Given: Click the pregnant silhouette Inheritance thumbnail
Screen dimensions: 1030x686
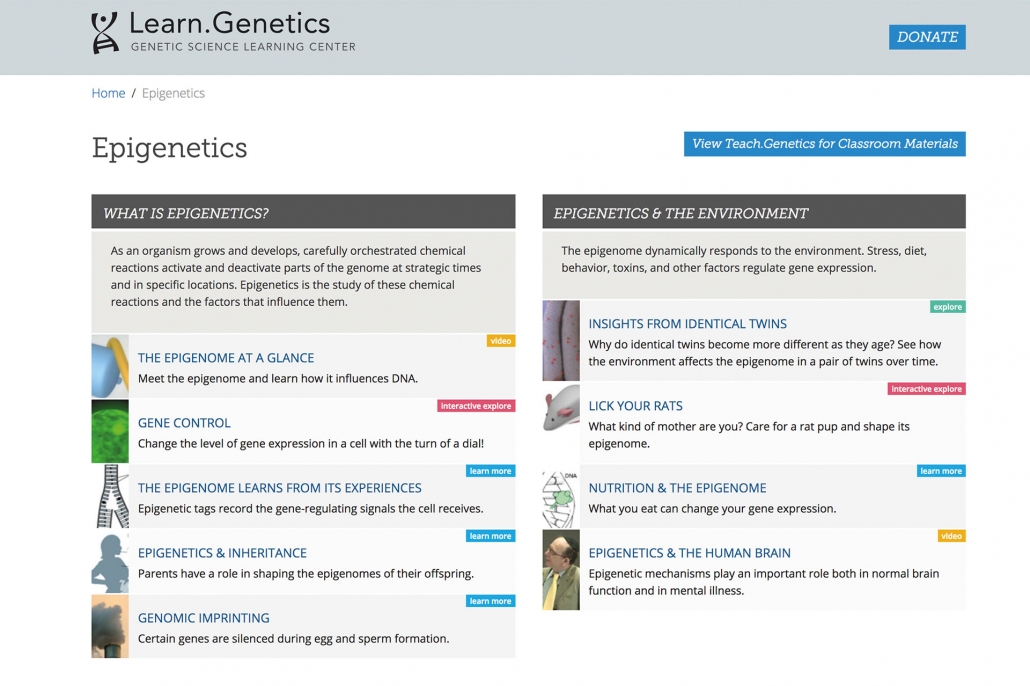Looking at the screenshot, I should tap(110, 561).
